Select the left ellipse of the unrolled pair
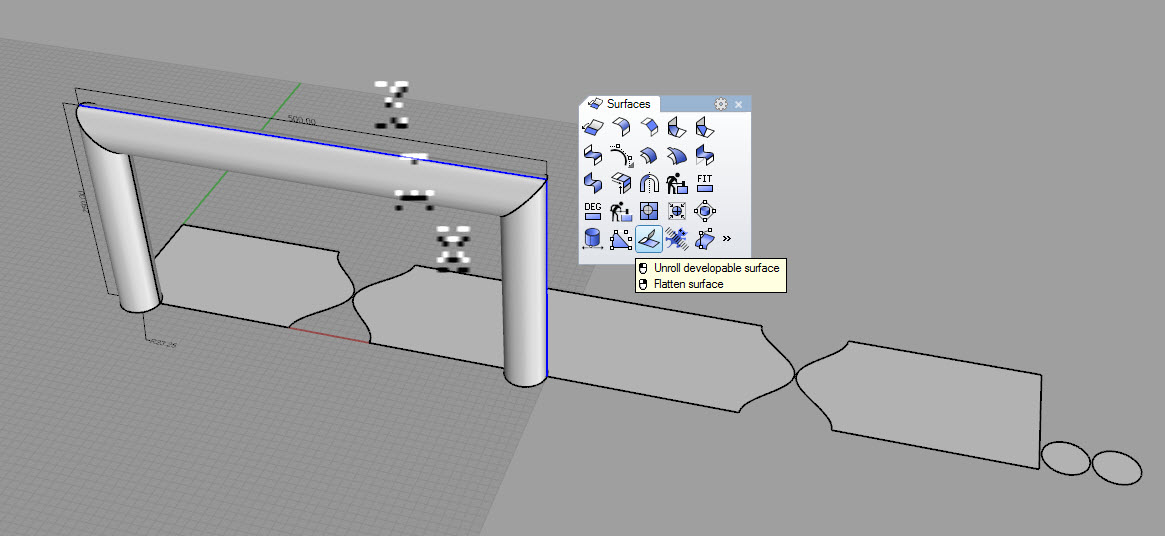The image size is (1165, 536). 1065,457
